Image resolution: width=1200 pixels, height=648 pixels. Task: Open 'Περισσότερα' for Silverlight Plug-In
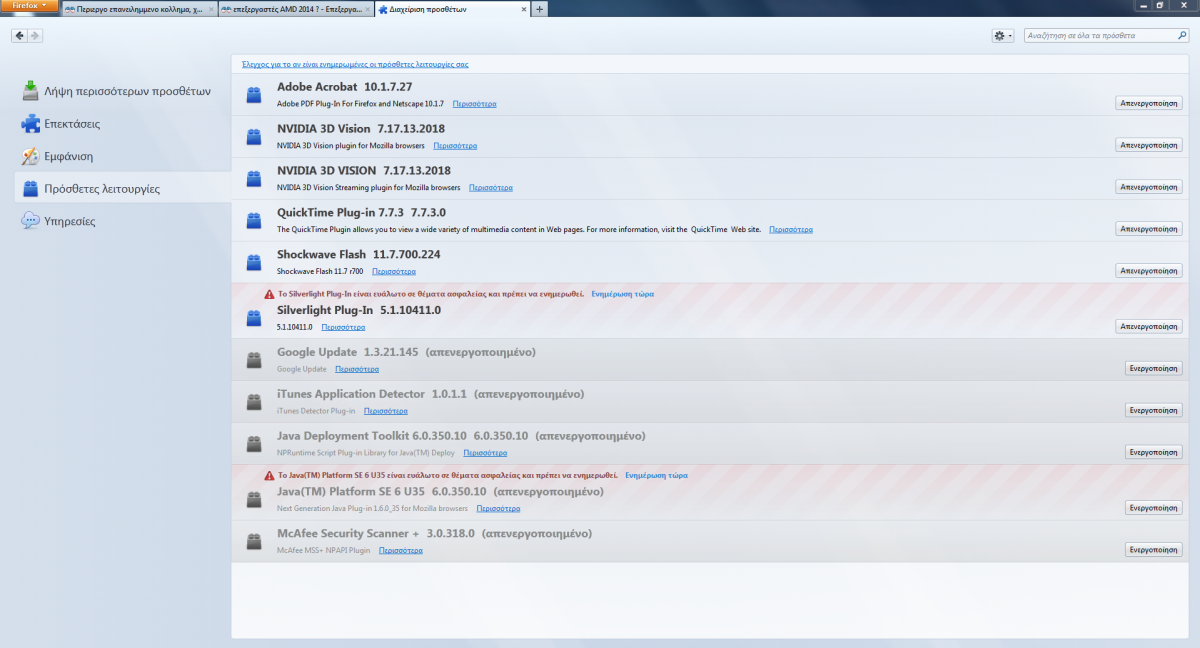(343, 326)
